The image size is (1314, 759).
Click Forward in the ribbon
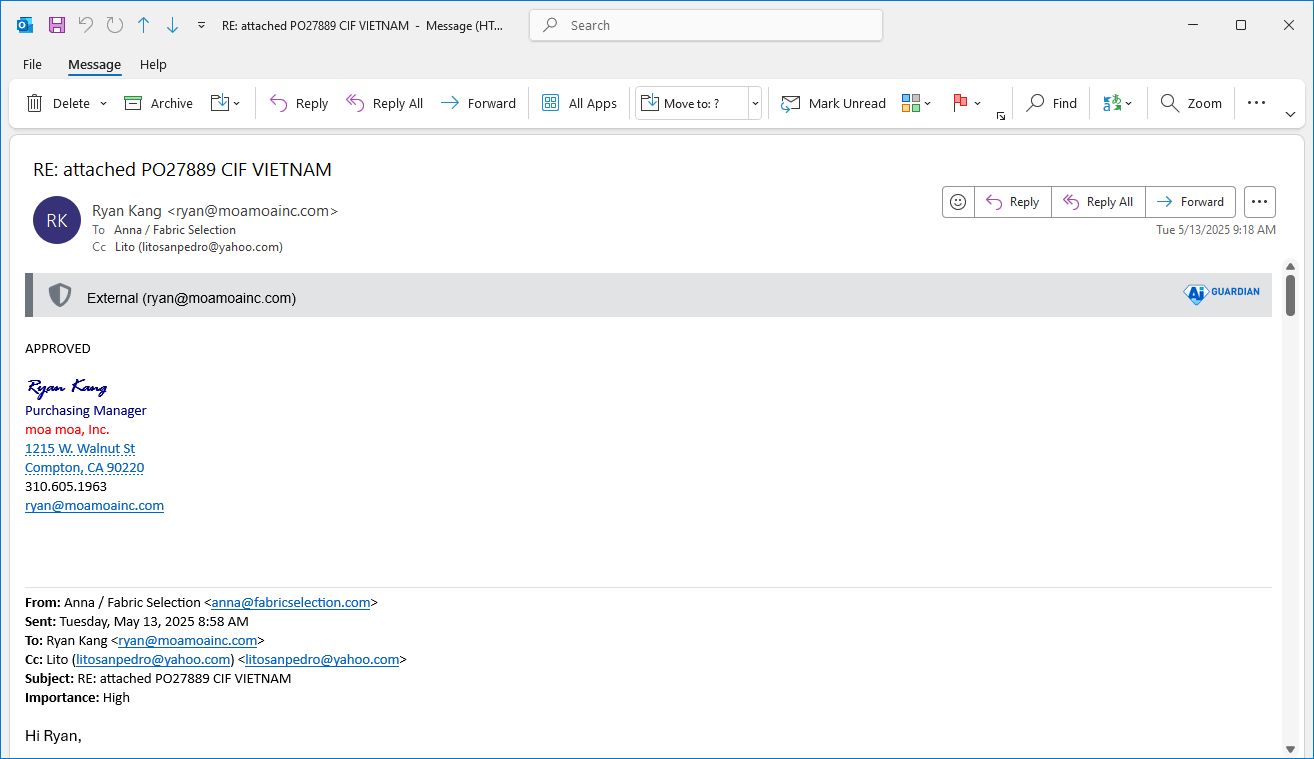coord(478,103)
